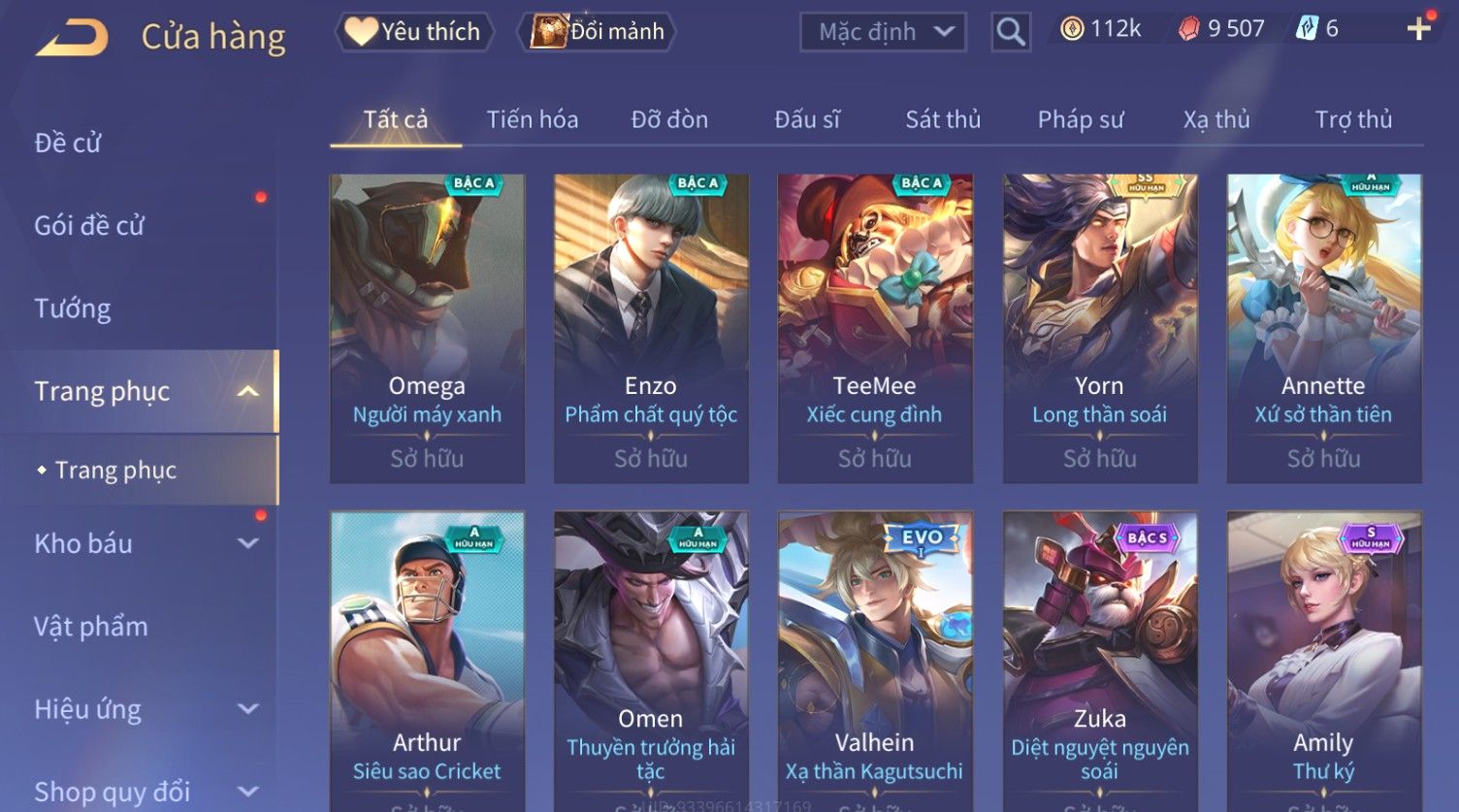1459x812 pixels.
Task: Click the back arrow icon
Action: (x=72, y=38)
